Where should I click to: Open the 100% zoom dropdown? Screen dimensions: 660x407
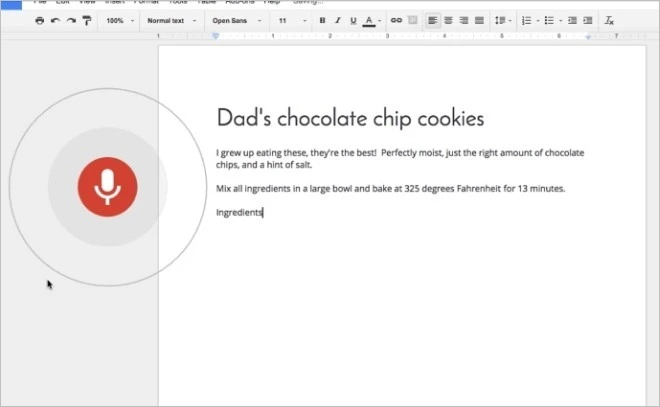coord(119,20)
